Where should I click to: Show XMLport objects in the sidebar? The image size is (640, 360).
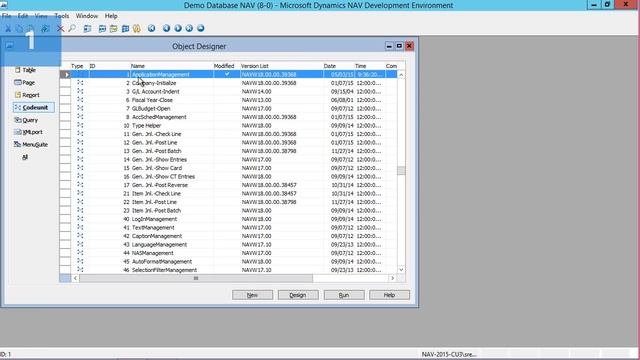[28, 132]
